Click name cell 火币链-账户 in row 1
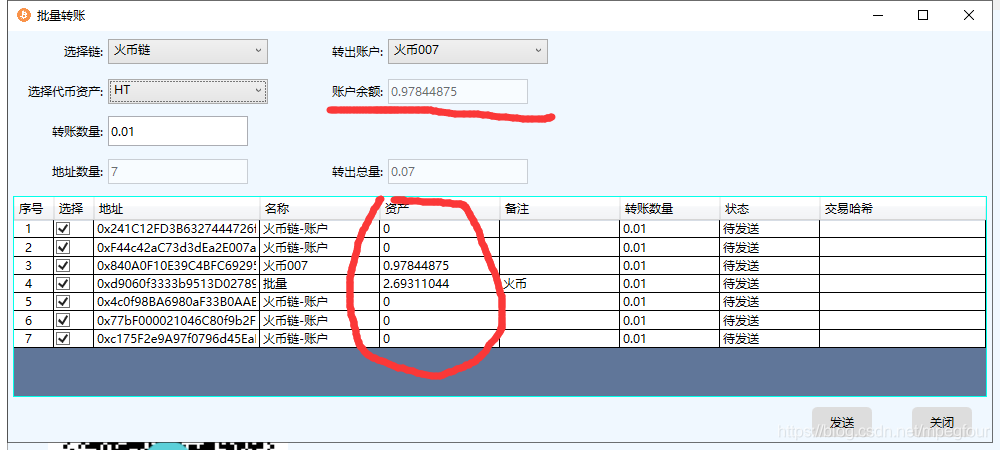Viewport: 1000px width, 450px height. click(x=320, y=228)
